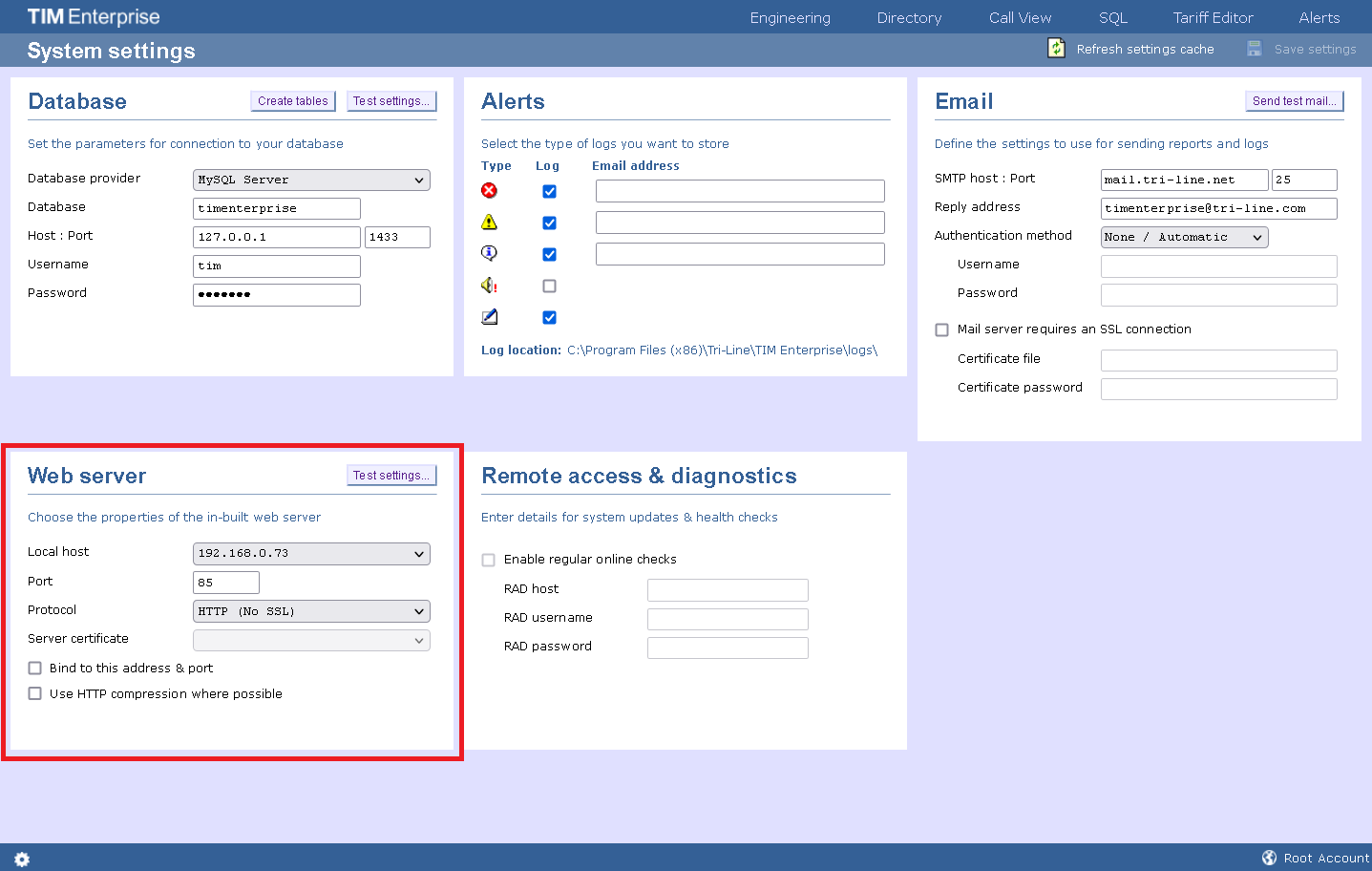
Task: Click the Create tables button
Action: (x=292, y=100)
